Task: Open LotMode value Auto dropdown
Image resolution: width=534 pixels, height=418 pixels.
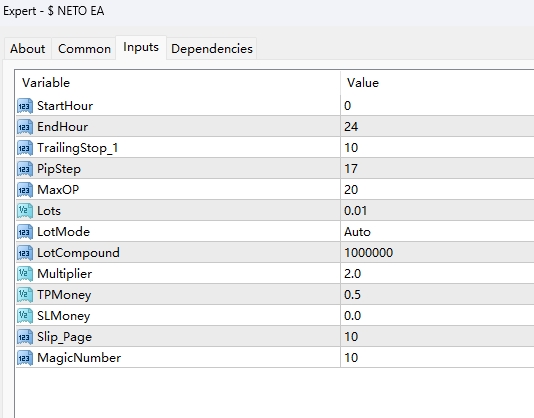Action: (437, 232)
